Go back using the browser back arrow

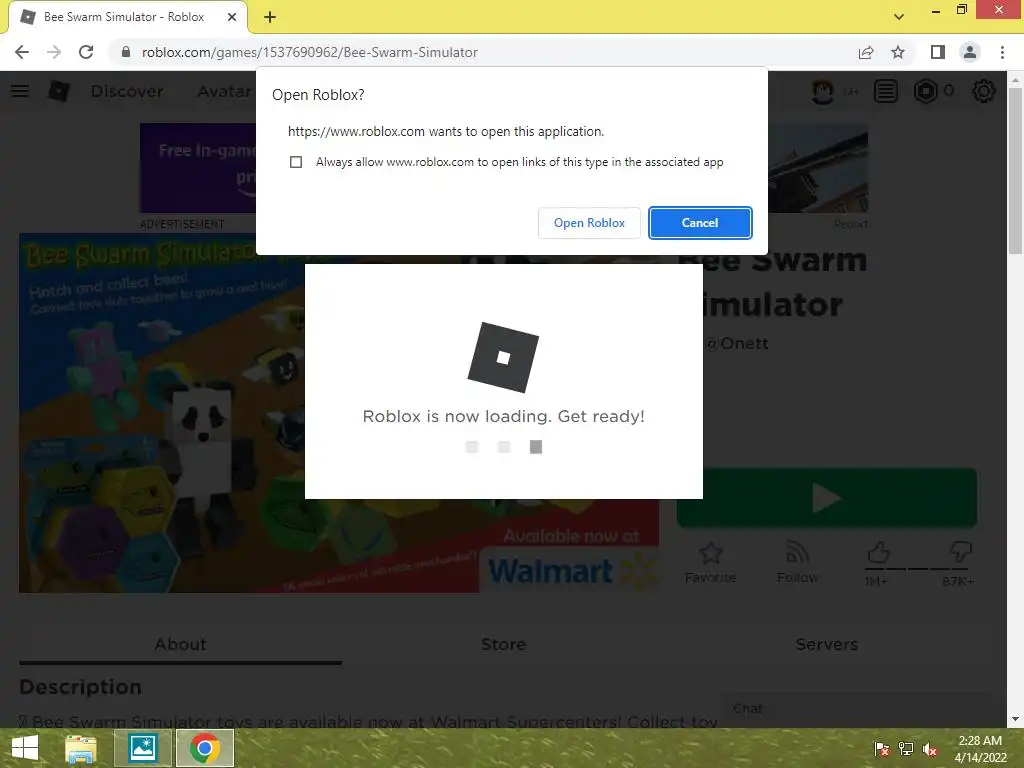pyautogui.click(x=22, y=52)
